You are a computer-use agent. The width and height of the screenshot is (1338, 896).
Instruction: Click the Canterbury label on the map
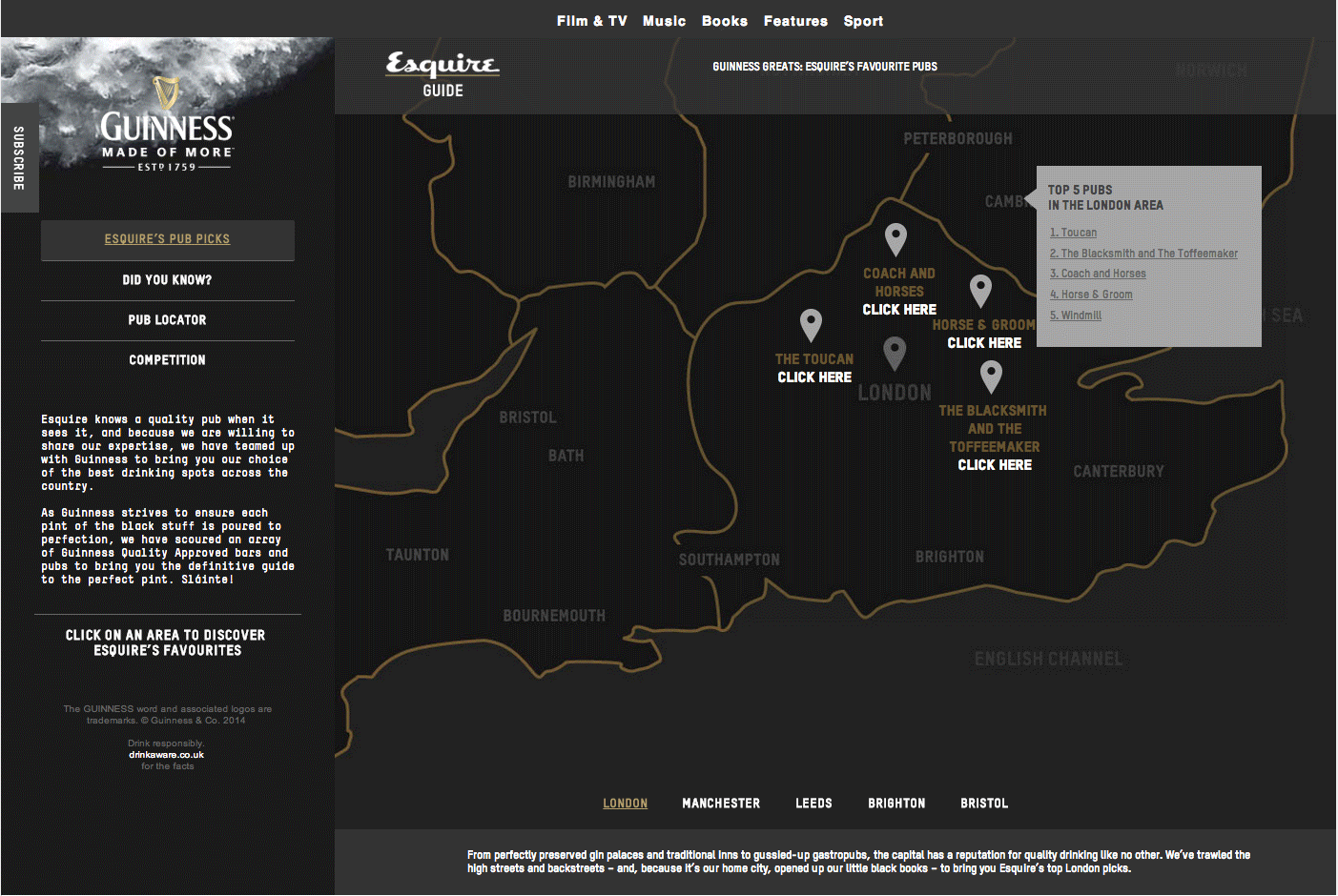coord(1119,472)
